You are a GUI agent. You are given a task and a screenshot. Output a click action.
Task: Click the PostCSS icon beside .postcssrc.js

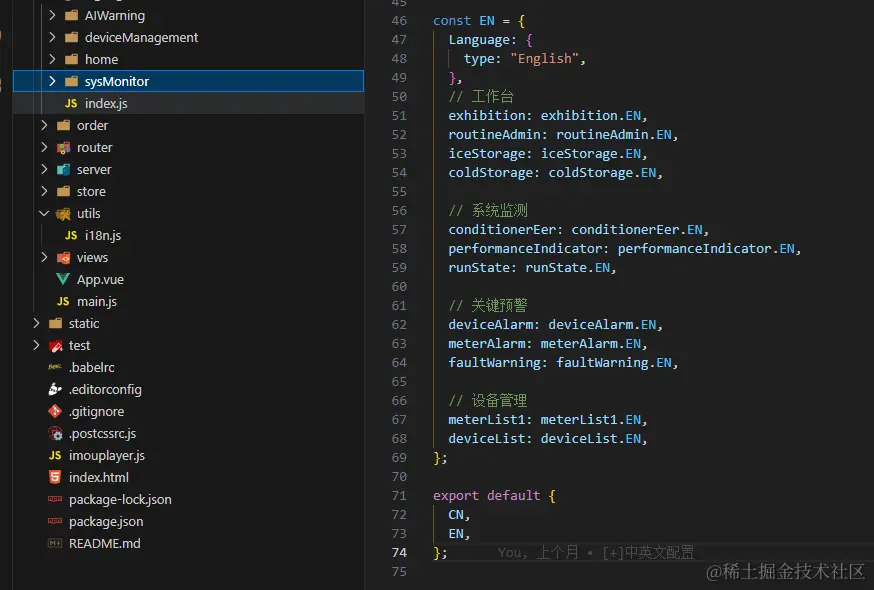55,433
